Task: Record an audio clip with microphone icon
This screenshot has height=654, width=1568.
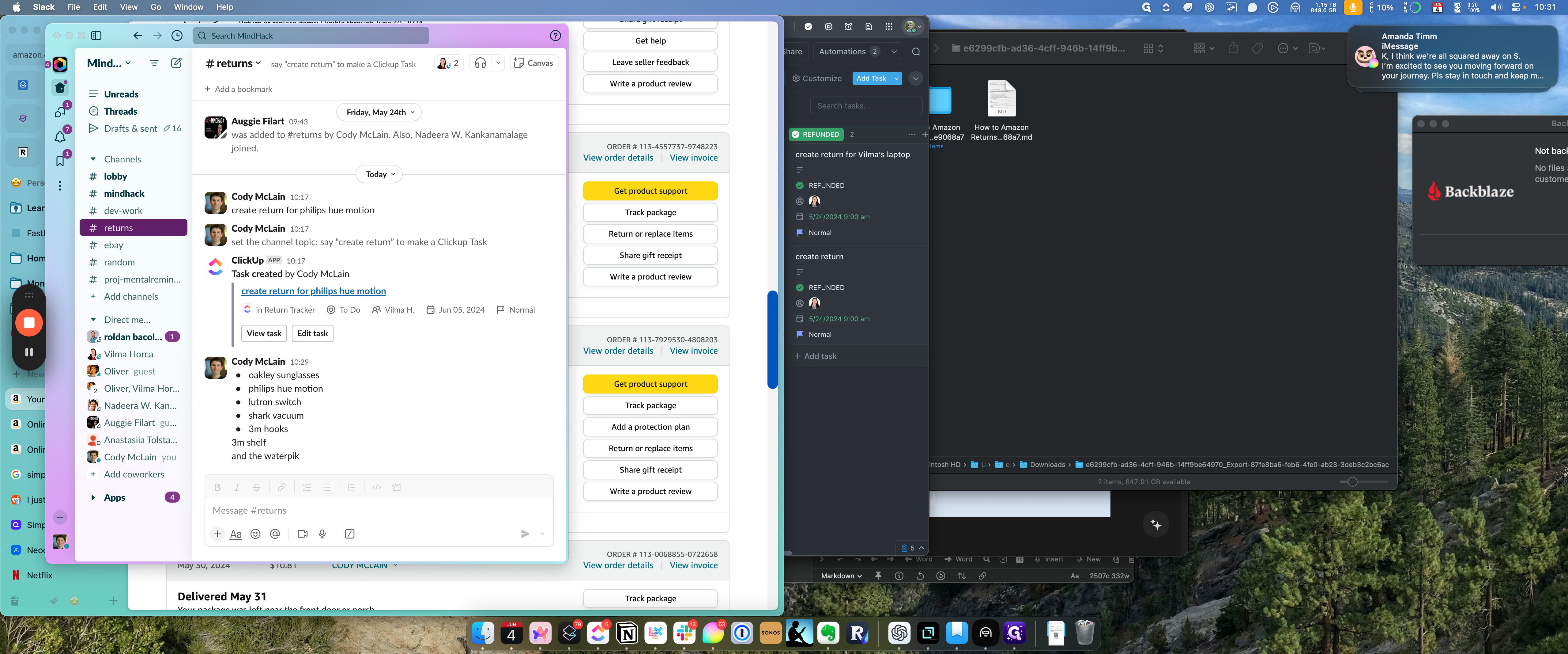Action: (x=322, y=534)
